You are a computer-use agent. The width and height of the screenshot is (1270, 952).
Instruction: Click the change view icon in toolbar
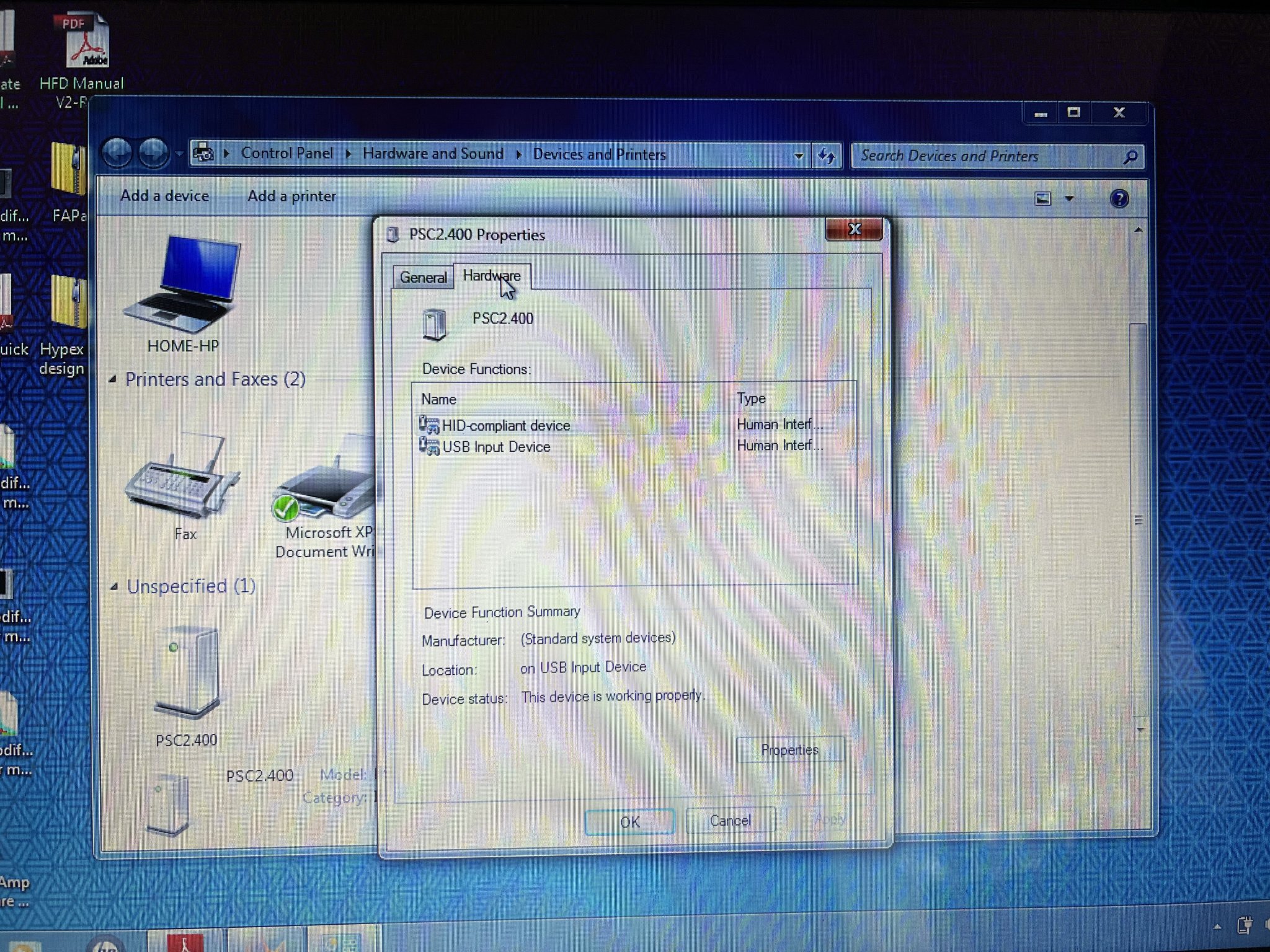[x=1043, y=198]
